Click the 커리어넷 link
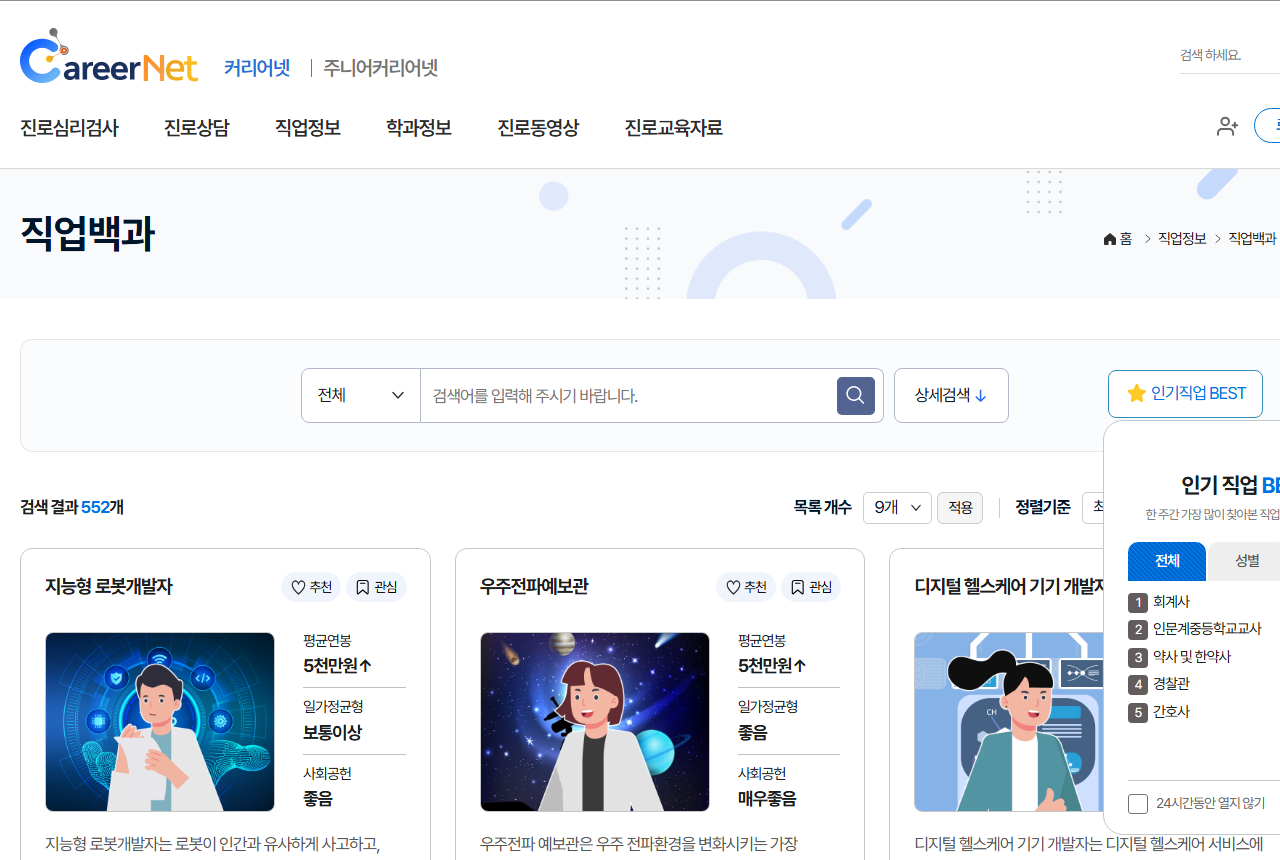1280x860 pixels. point(257,68)
